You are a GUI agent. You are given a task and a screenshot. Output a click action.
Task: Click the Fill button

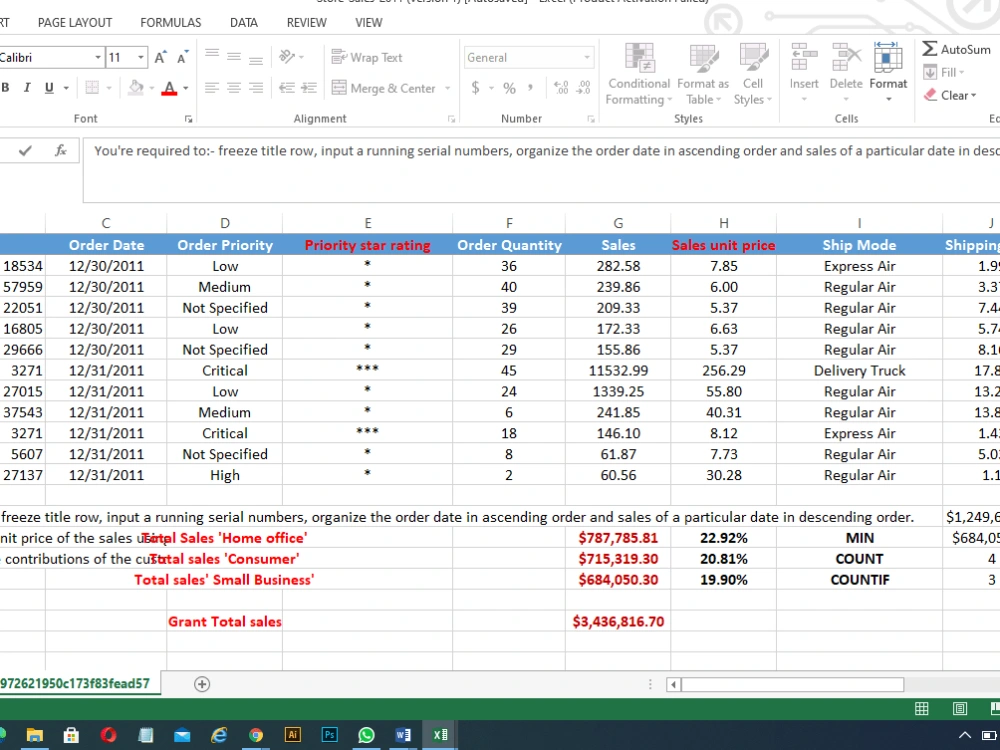tap(943, 72)
